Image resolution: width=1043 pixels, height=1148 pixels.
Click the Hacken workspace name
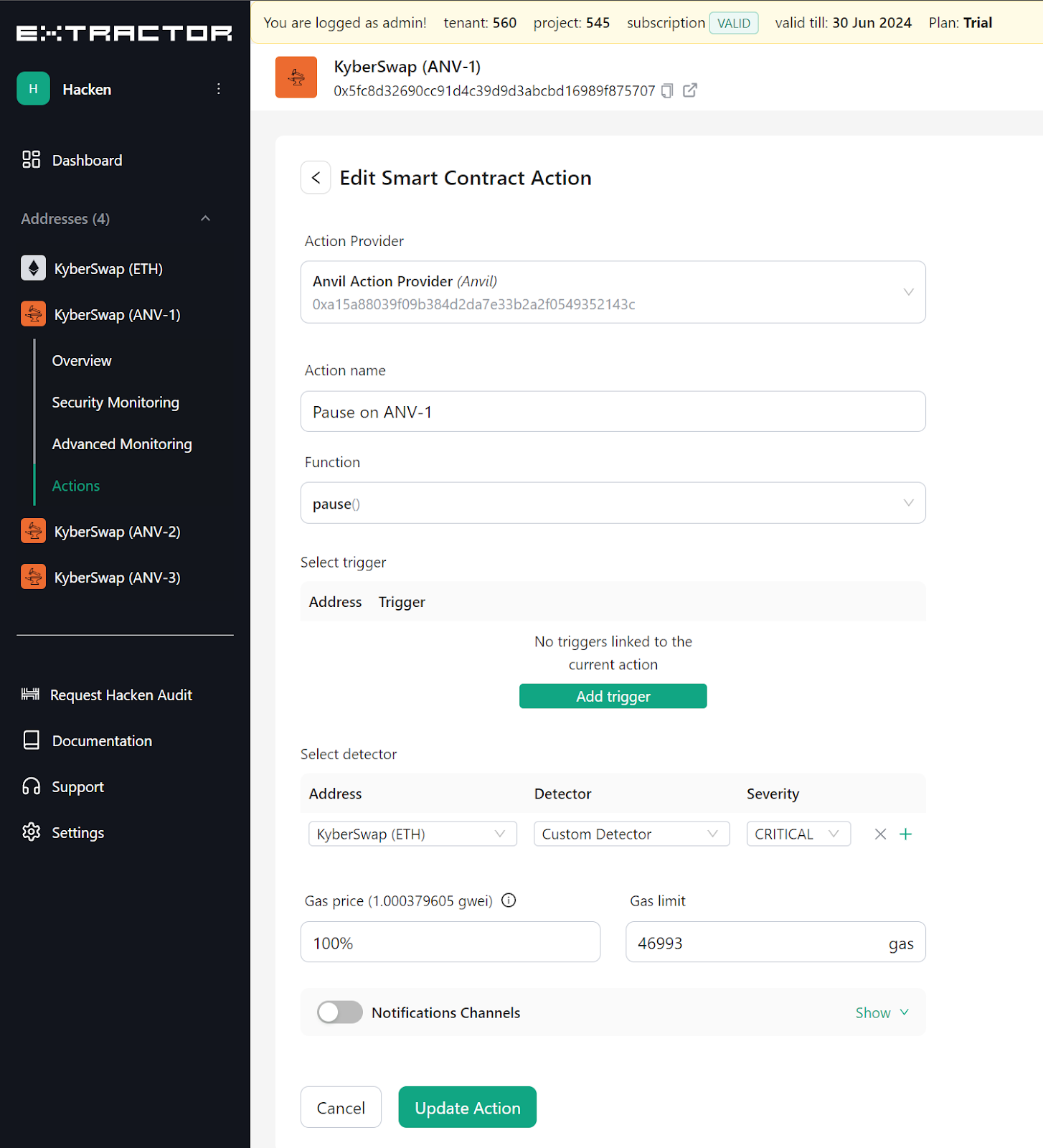pyautogui.click(x=87, y=90)
